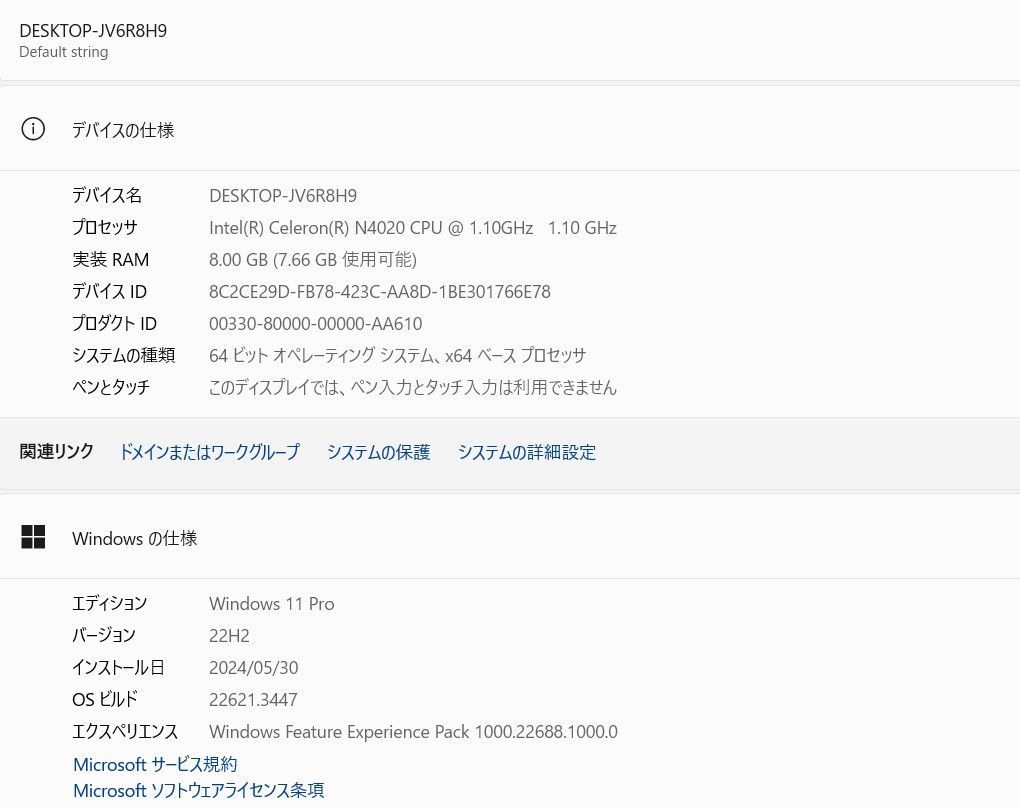Select install date 2024/05/30

(254, 667)
